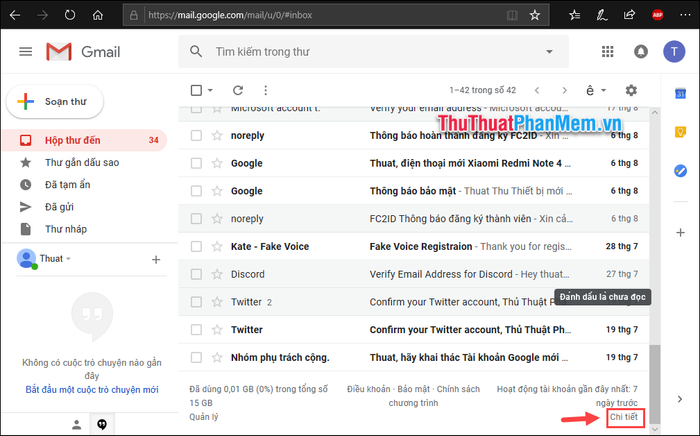
Task: Bookmark this page with the star icon
Action: [534, 15]
